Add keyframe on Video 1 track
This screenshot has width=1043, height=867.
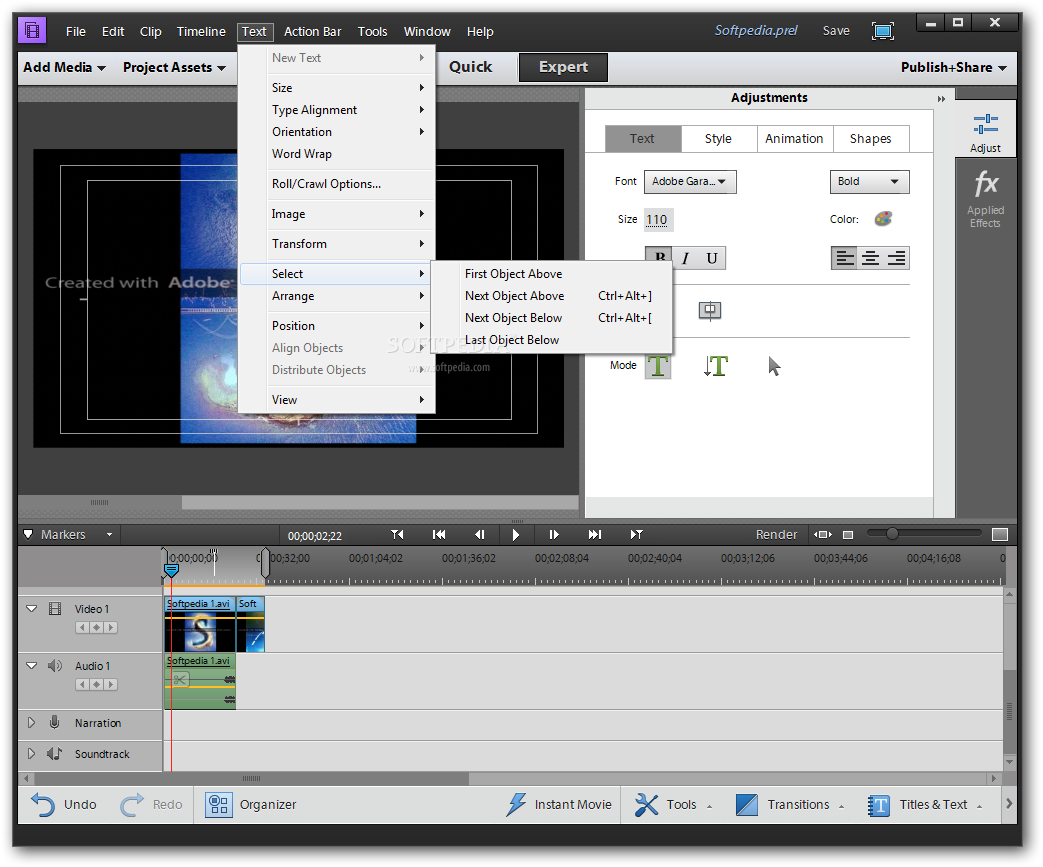[x=96, y=627]
